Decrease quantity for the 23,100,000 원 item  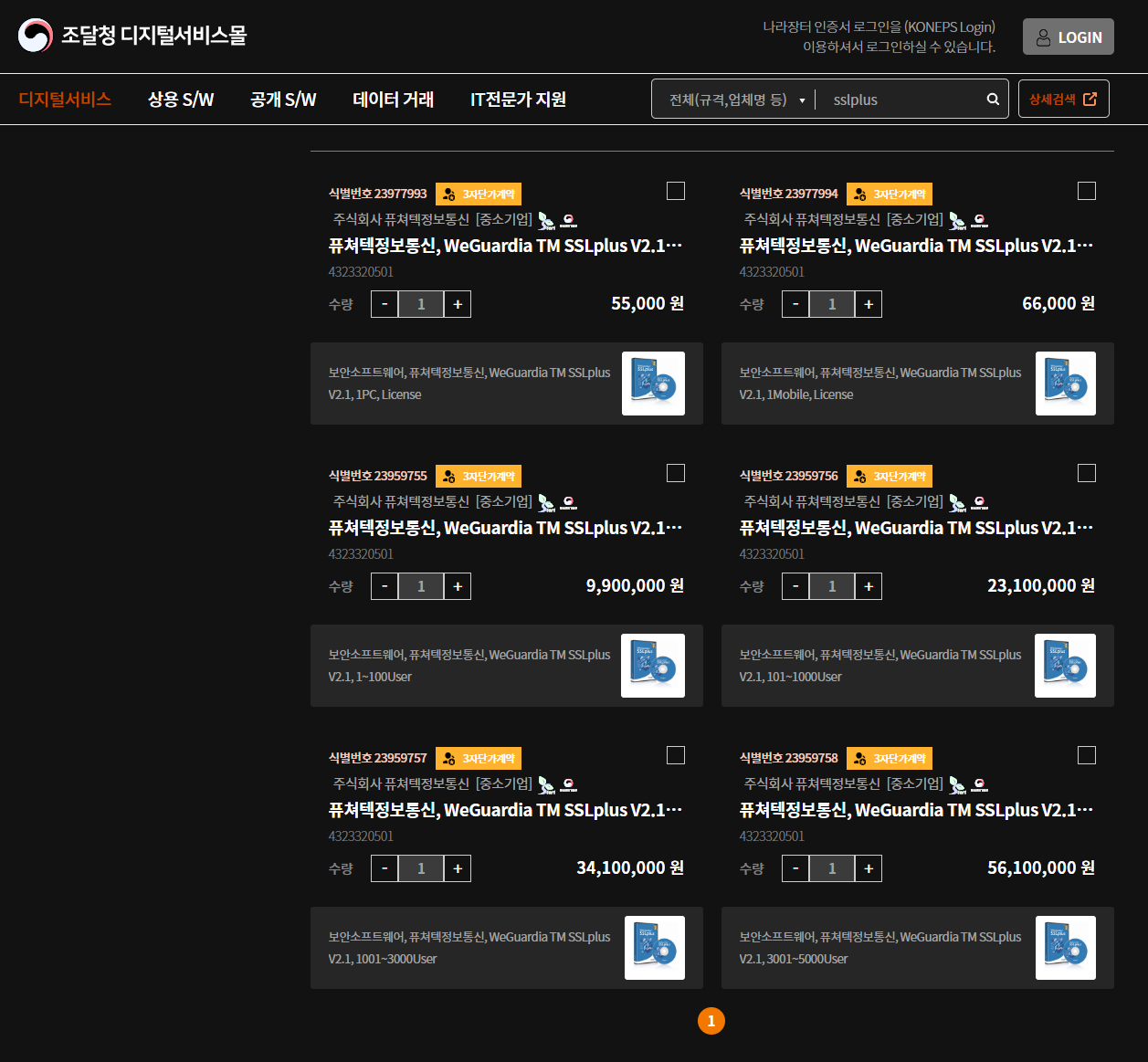(x=795, y=586)
